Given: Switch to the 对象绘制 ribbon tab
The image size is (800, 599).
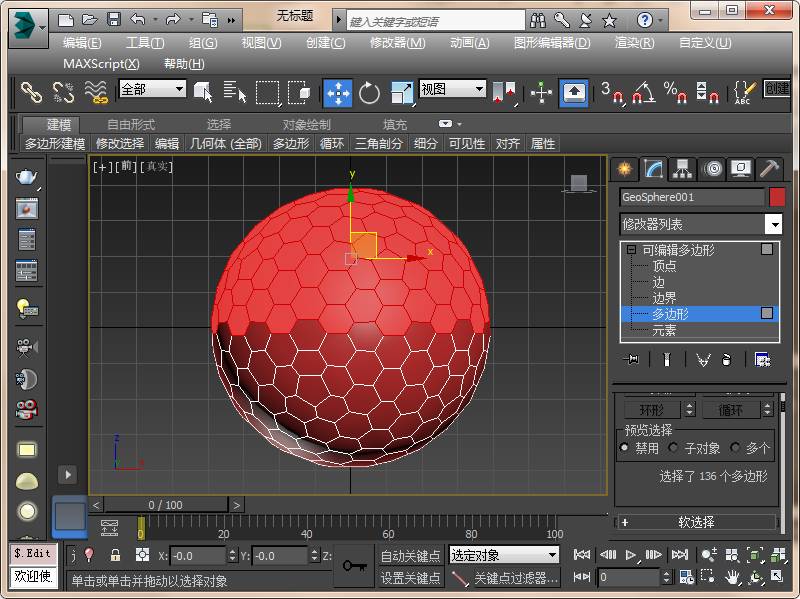Looking at the screenshot, I should [x=307, y=124].
